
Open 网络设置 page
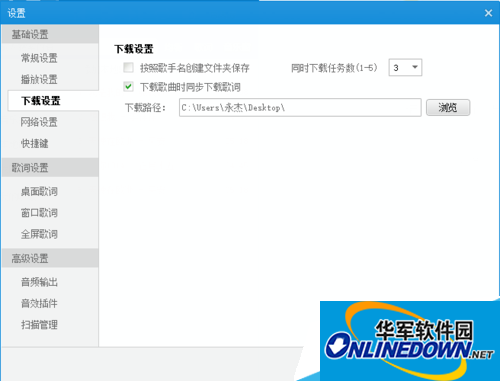[39, 122]
